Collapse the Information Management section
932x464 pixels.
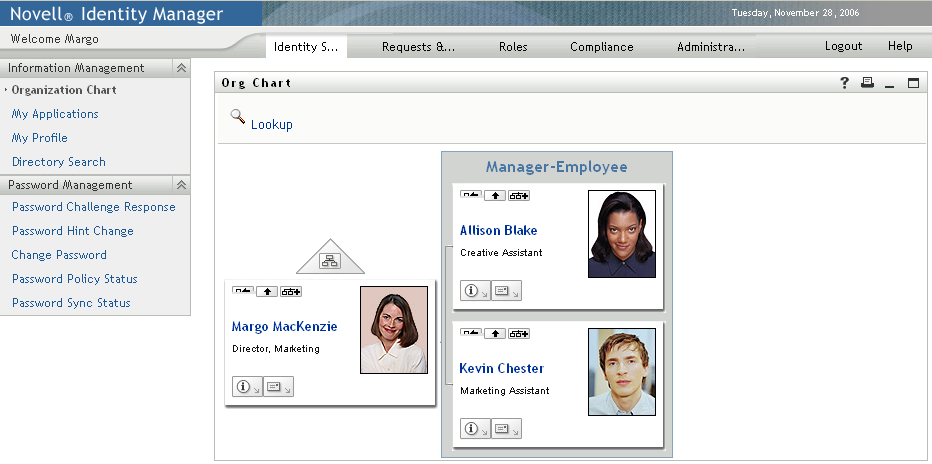[x=181, y=68]
